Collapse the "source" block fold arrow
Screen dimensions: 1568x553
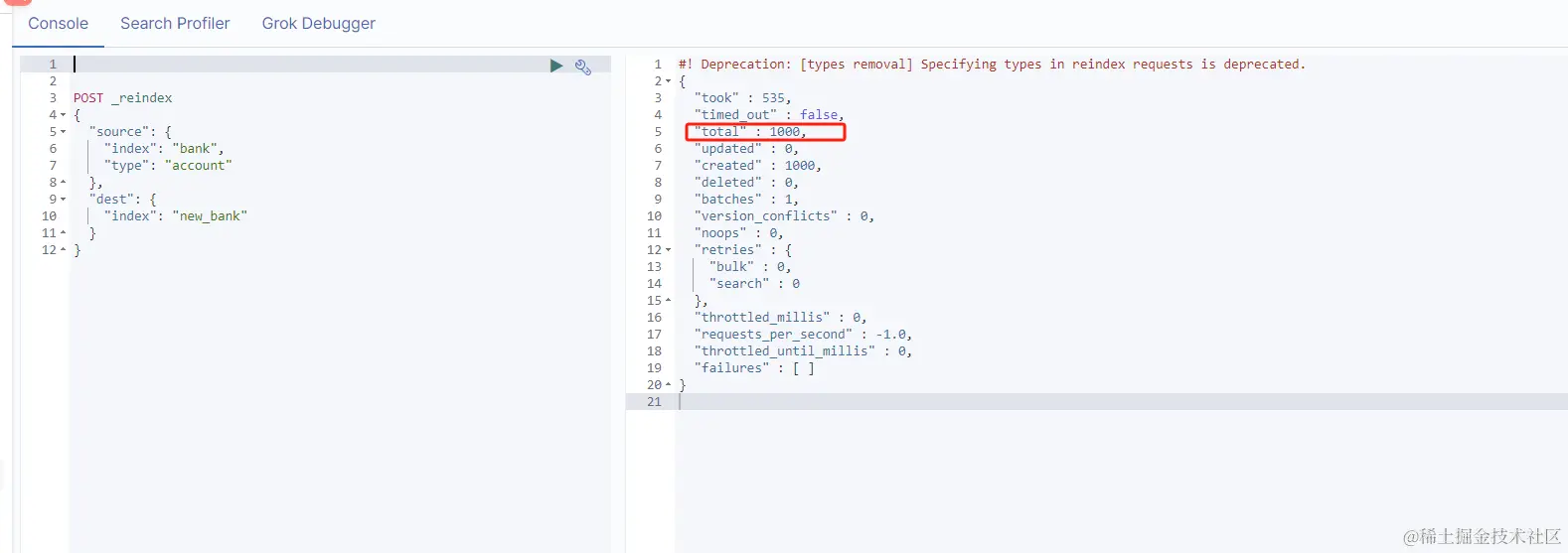click(64, 132)
